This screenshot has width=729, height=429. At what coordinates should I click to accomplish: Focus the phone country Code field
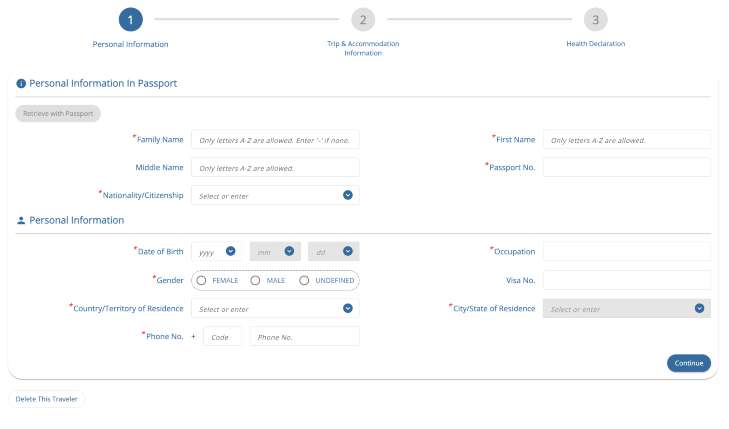click(222, 337)
